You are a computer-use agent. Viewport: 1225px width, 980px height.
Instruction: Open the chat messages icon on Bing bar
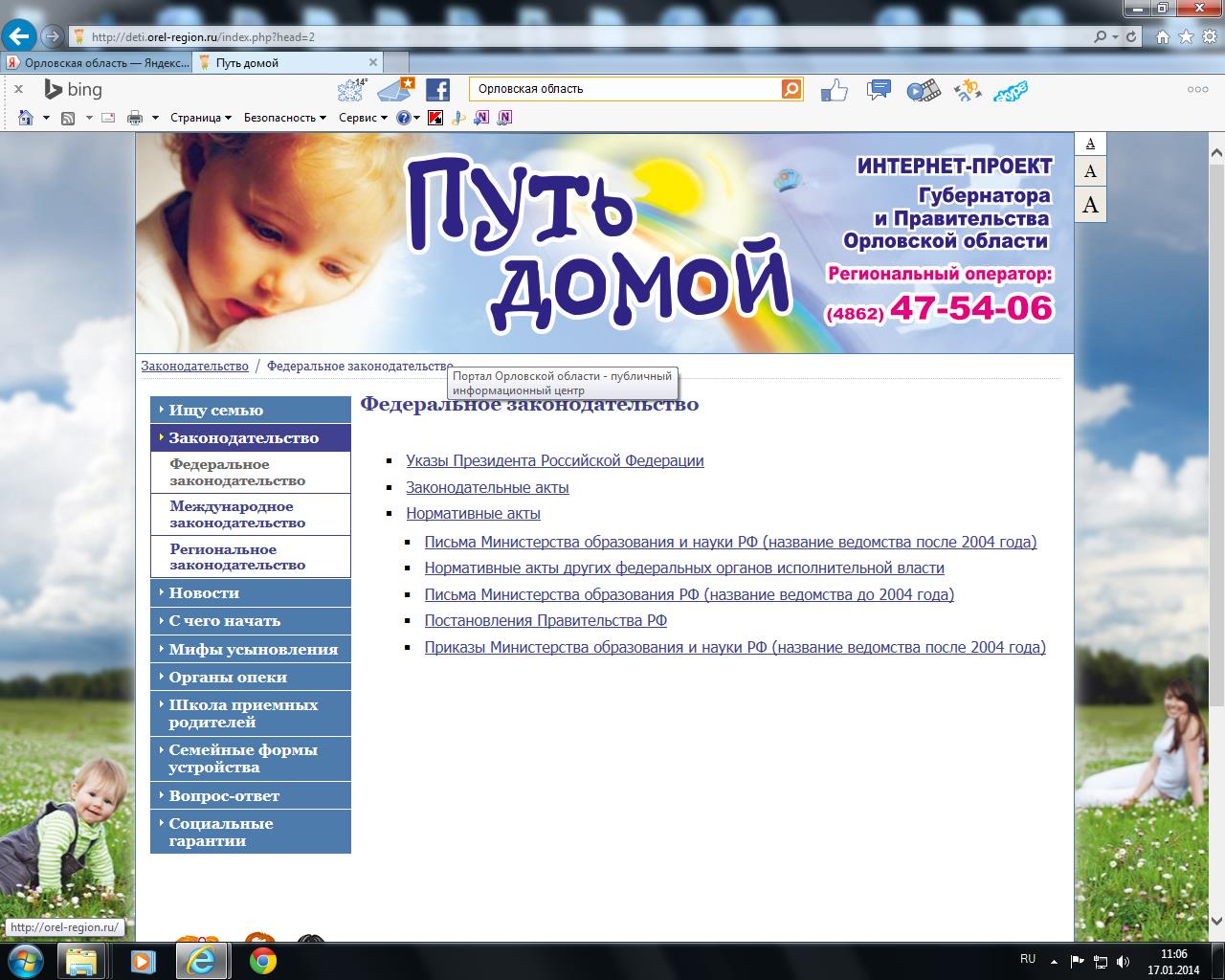click(x=878, y=90)
